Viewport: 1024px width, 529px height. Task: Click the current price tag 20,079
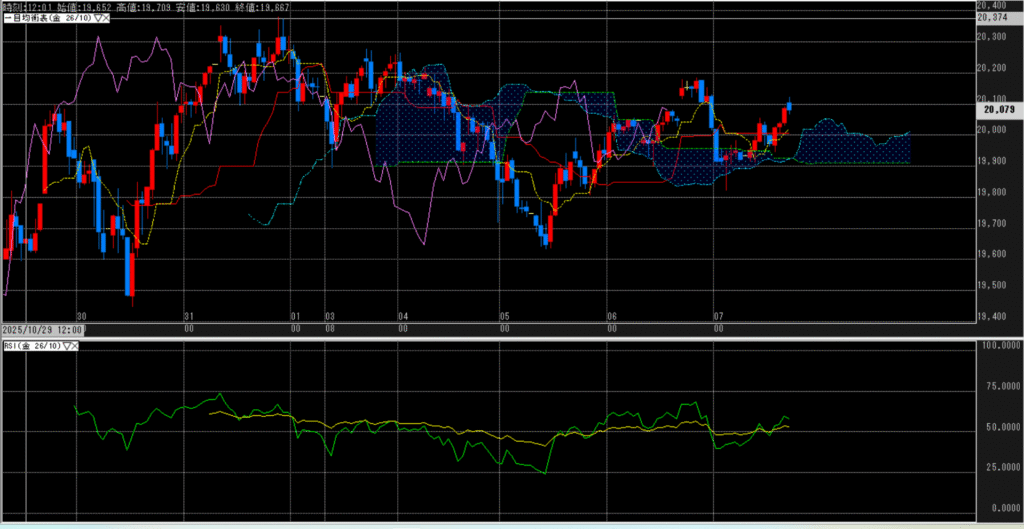point(998,110)
